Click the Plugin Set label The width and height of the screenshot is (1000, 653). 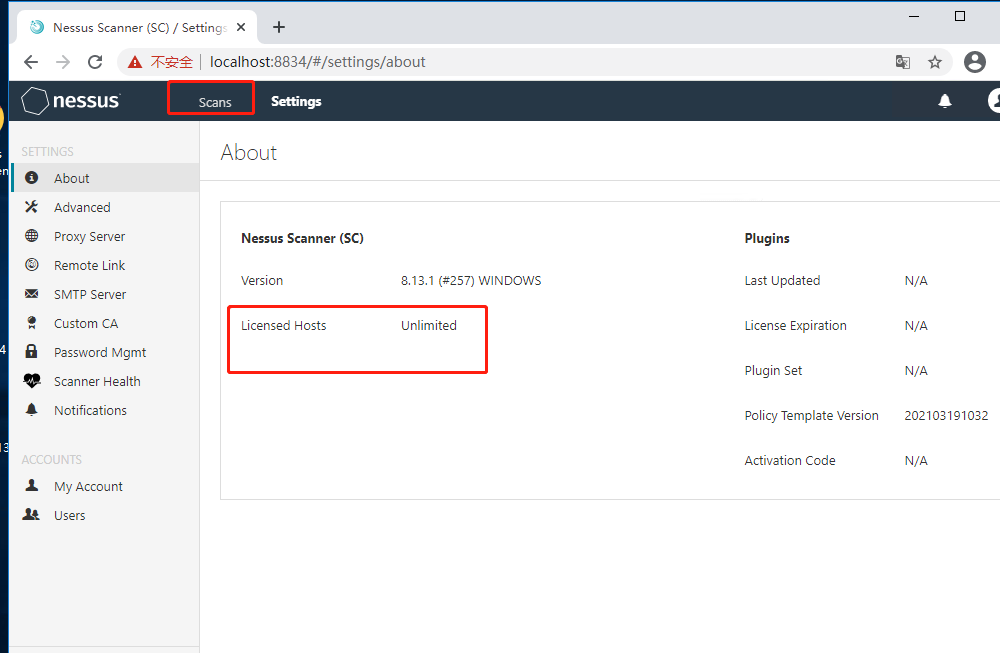(x=773, y=371)
